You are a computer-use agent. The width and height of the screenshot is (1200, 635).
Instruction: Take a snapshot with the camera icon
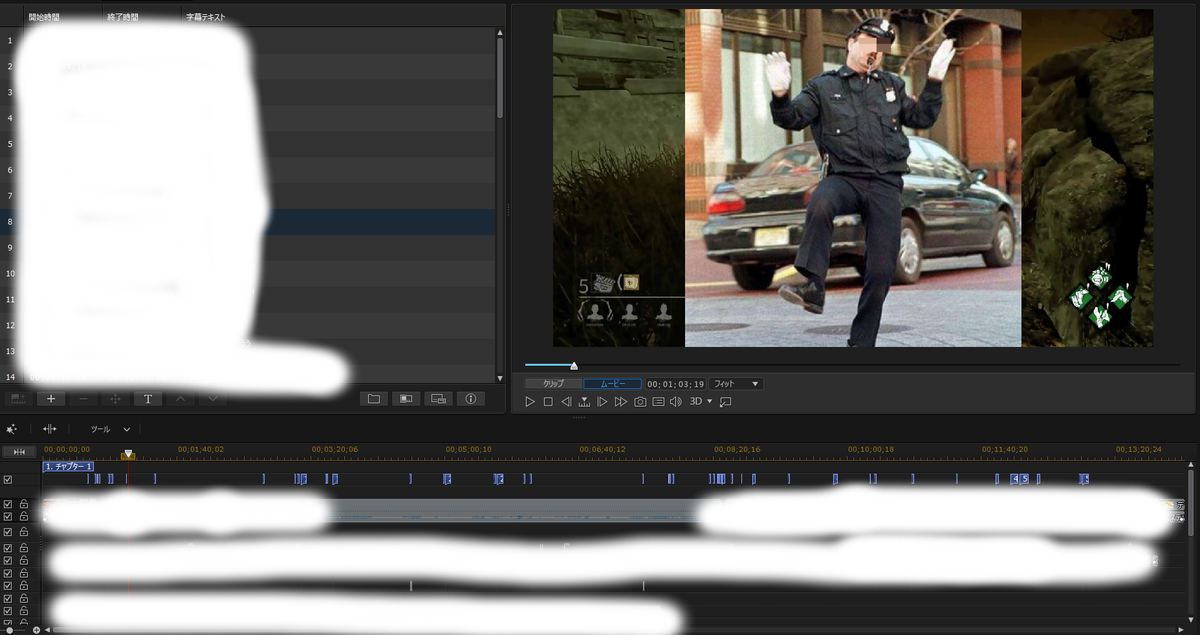click(x=640, y=401)
